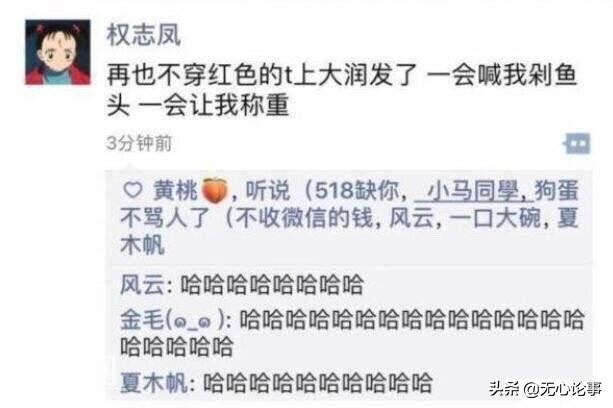Open commenter name 金毛(๑_๑)
This screenshot has height=408, width=613.
click(x=172, y=320)
